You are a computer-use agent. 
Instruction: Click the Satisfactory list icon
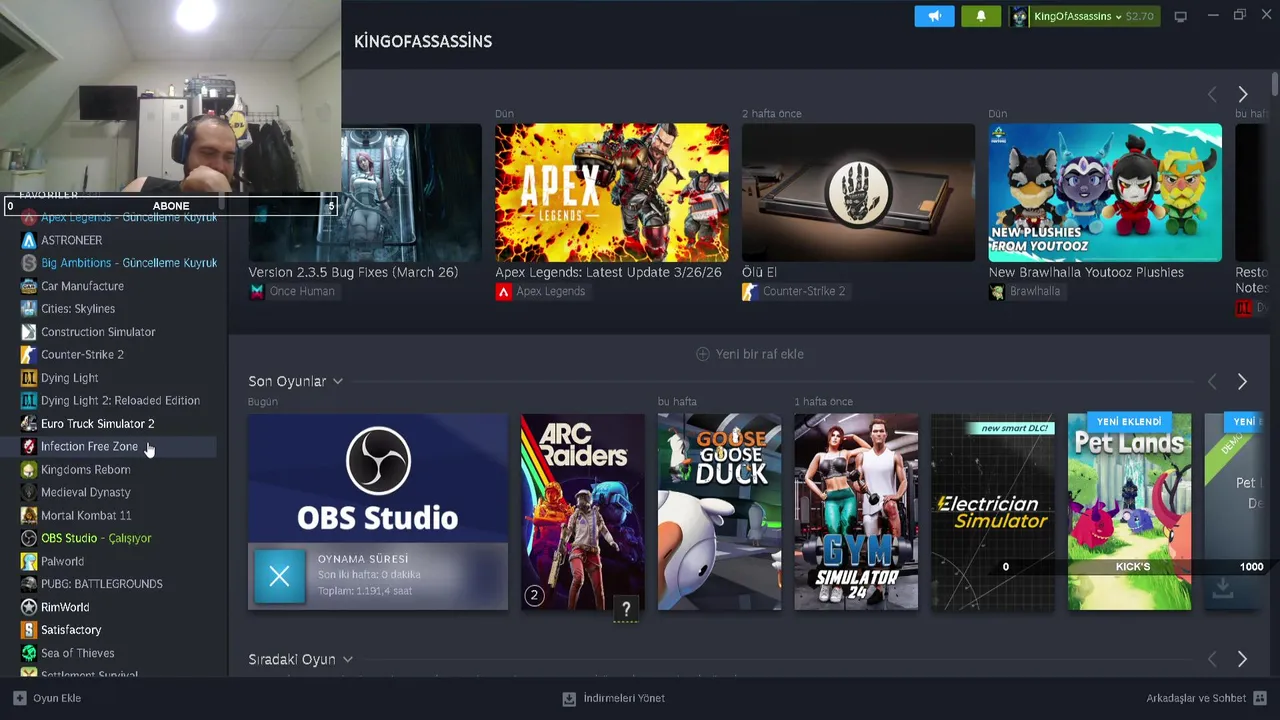tap(29, 630)
